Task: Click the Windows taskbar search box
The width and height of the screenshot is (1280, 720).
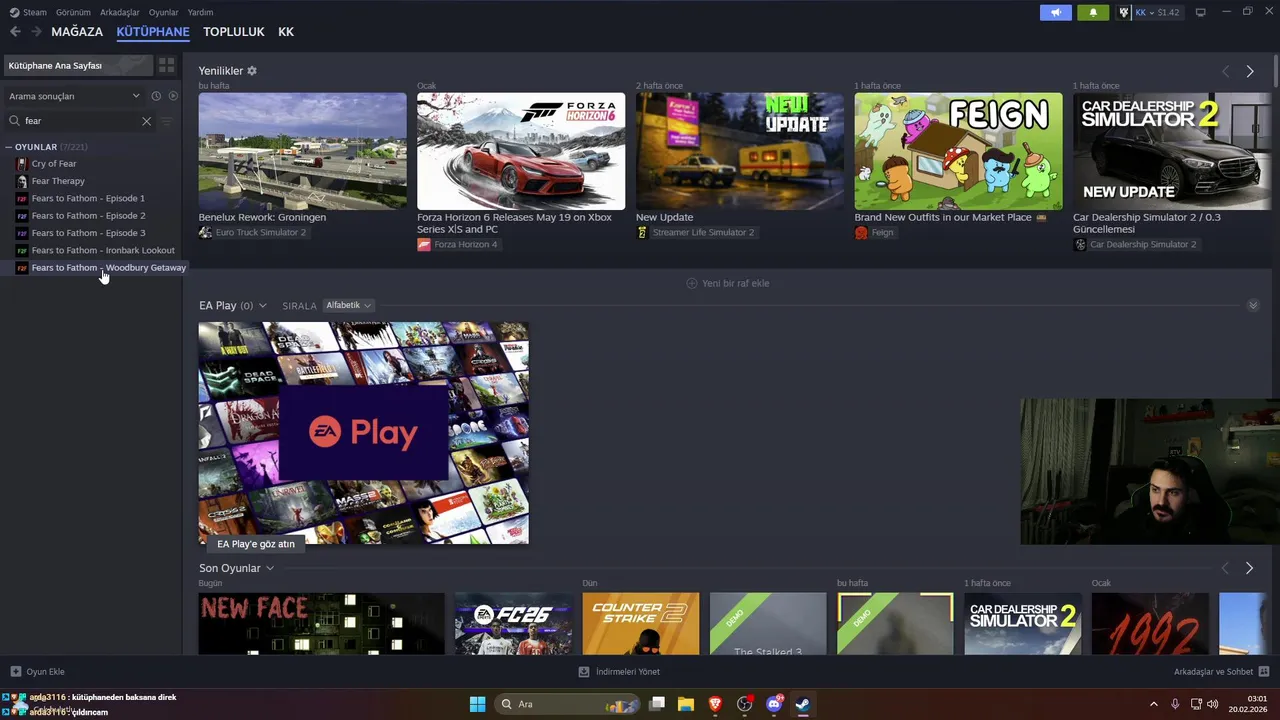Action: coord(568,704)
